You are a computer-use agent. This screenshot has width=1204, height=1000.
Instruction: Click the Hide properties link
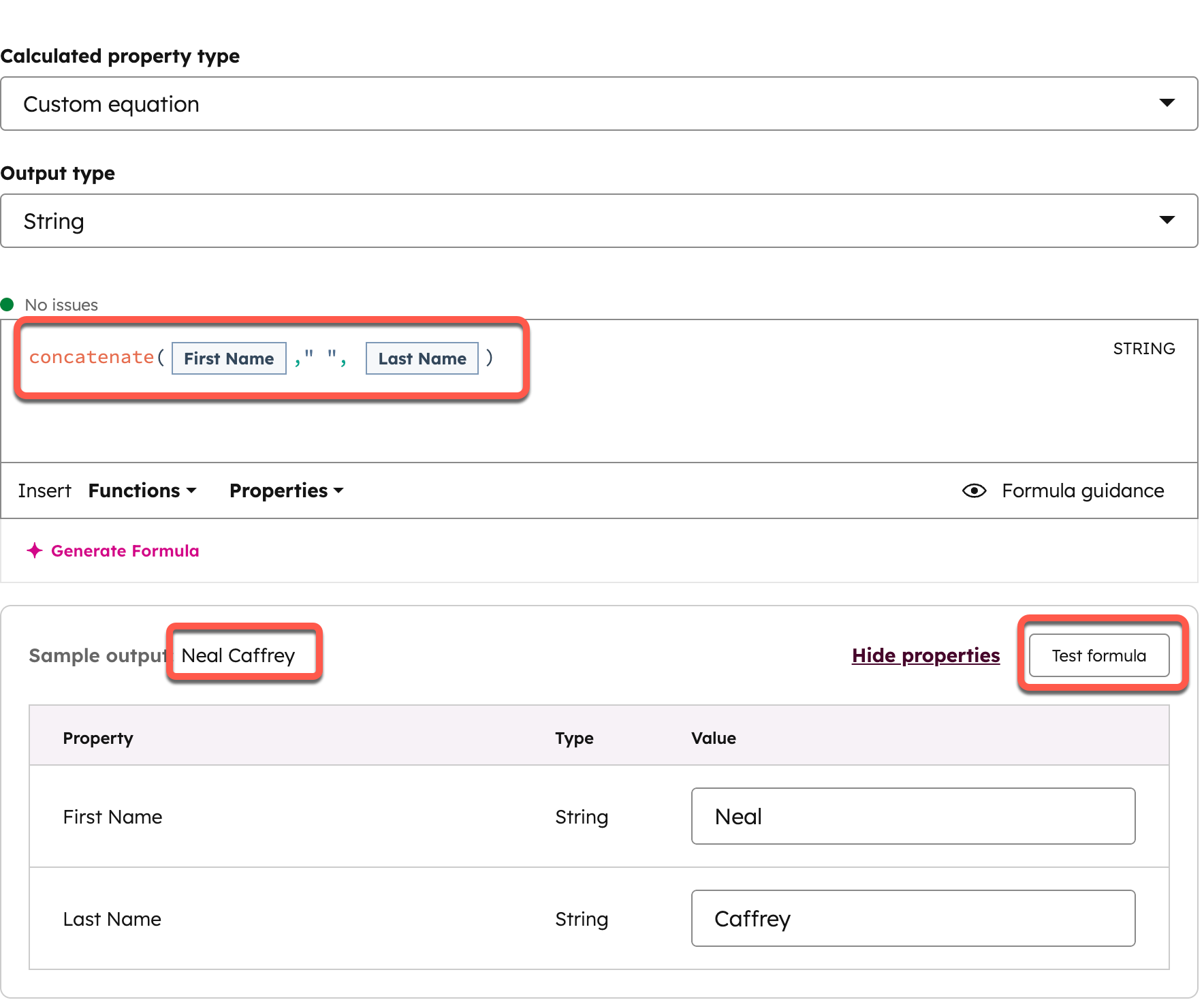pyautogui.click(x=925, y=655)
